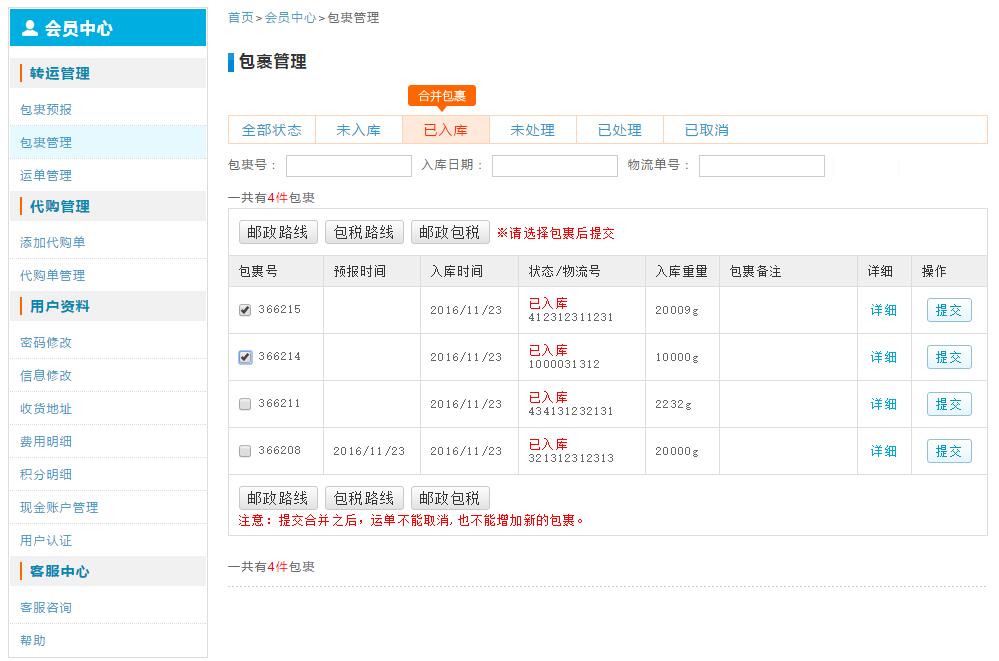Viewport: 999px width, 661px height.
Task: Uncheck the checkbox for package 366214
Action: [x=245, y=357]
